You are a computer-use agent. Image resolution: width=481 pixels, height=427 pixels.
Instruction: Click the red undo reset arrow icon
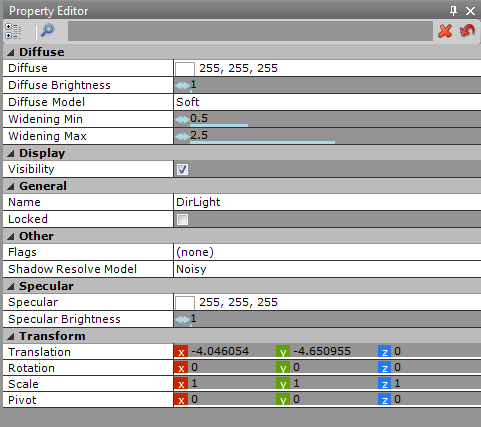(x=467, y=31)
